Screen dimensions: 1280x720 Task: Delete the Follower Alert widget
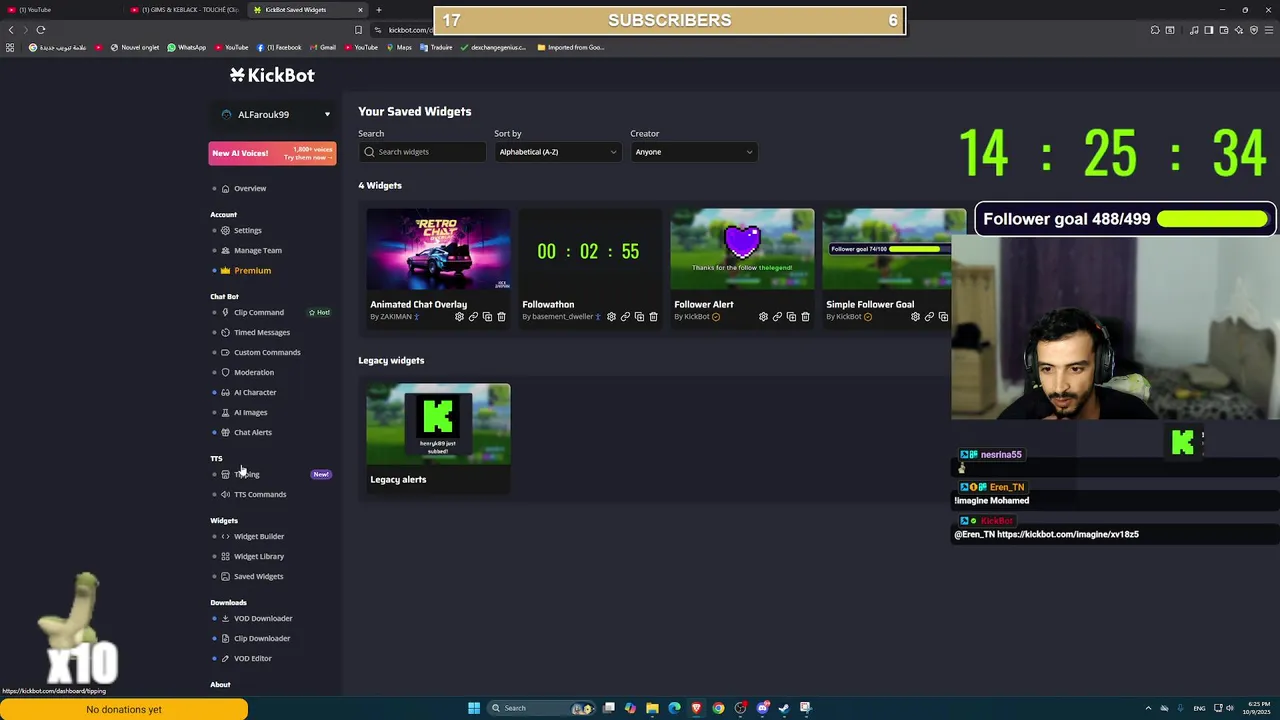(x=805, y=317)
